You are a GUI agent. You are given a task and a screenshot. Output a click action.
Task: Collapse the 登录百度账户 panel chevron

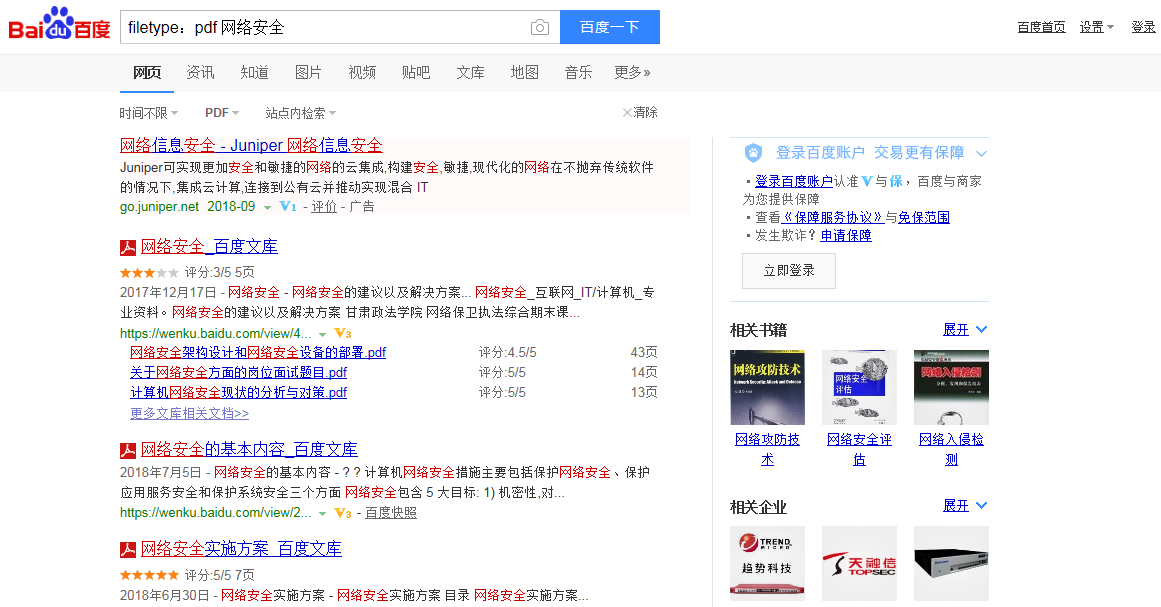point(982,154)
